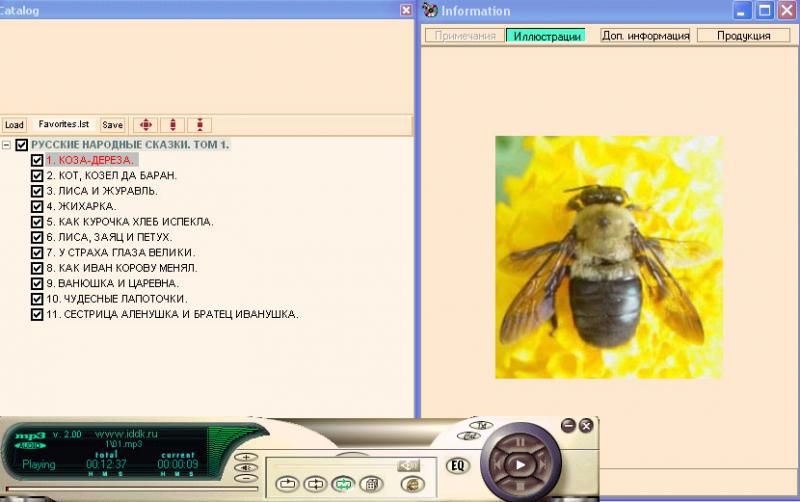
Task: Uncheck the КОЗА-ДЕРЕЗА track checkbox
Action: pyautogui.click(x=37, y=160)
